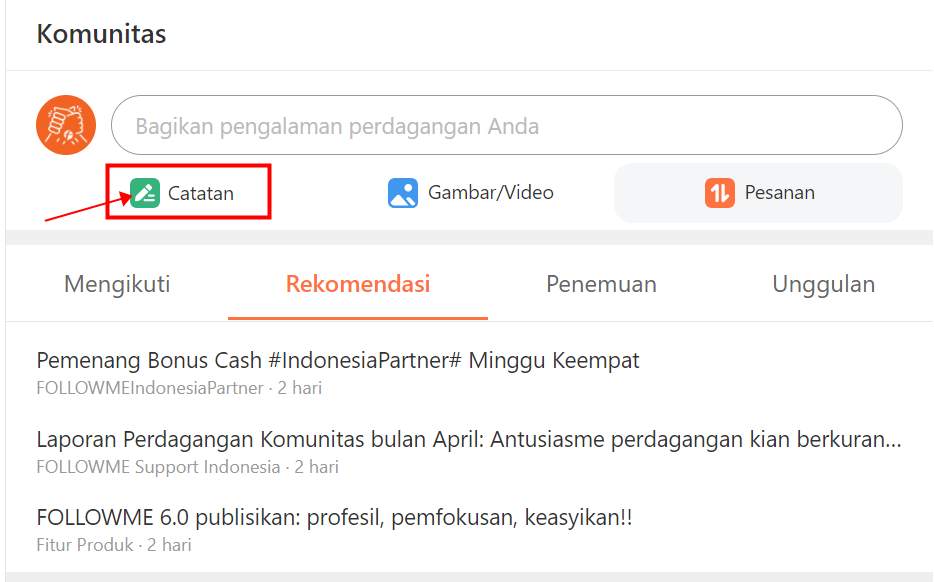Open the Penemuan tab
Viewport: 934px width, 582px height.
tap(601, 284)
